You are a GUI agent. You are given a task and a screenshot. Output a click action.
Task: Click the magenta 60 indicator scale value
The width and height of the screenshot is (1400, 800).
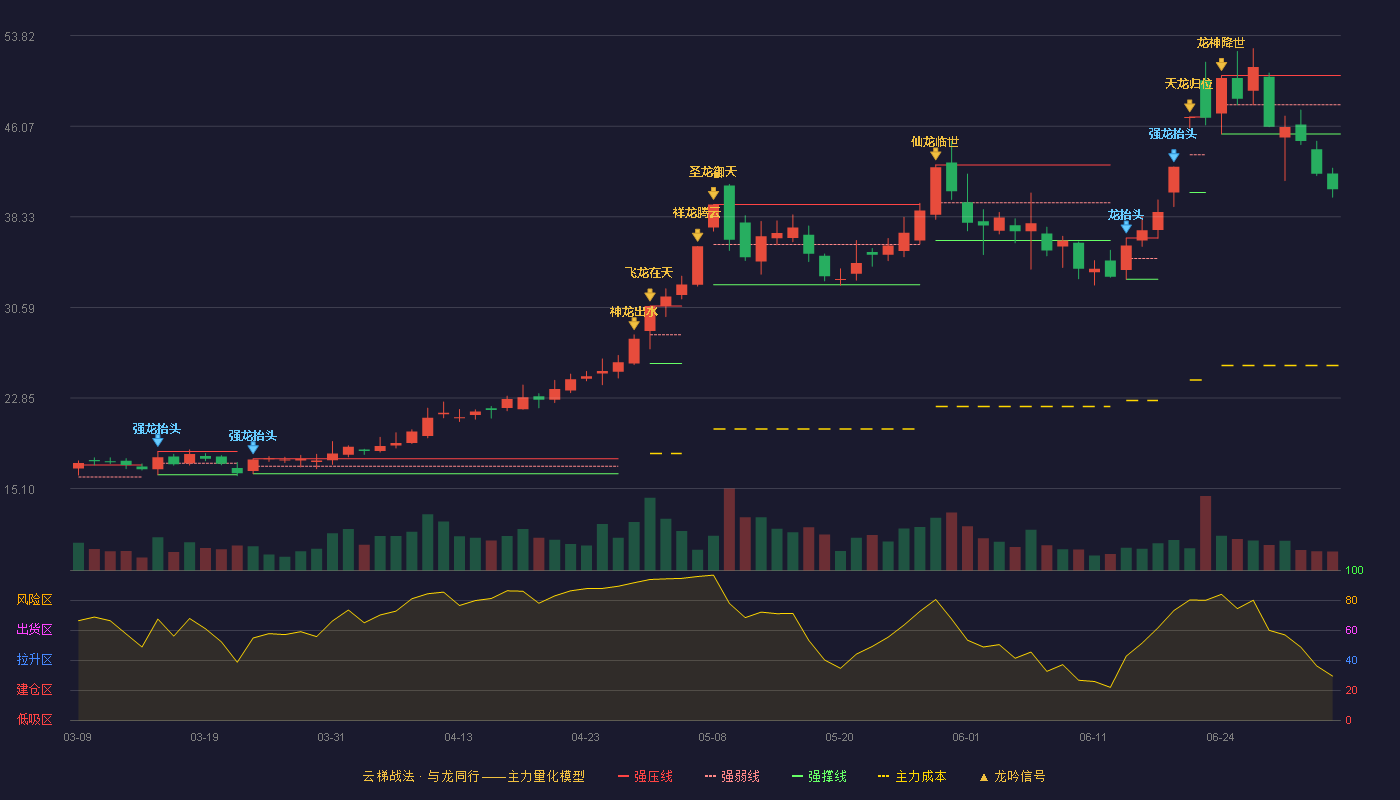[x=1351, y=630]
